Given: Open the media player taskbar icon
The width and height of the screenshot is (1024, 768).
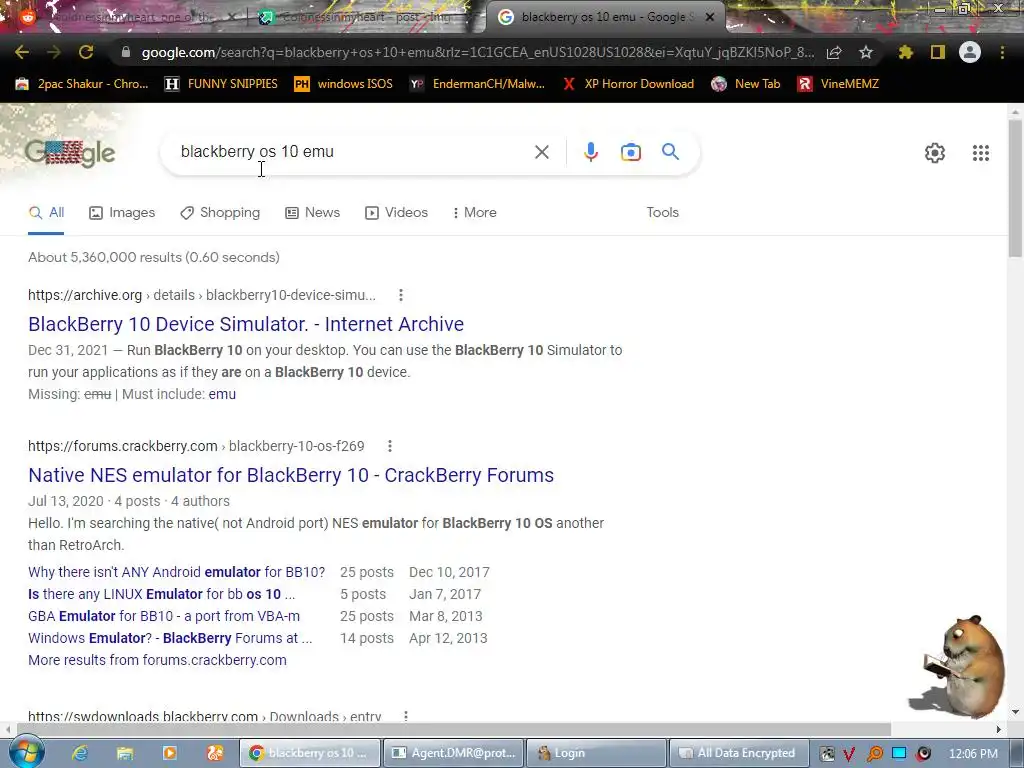Looking at the screenshot, I should point(170,753).
